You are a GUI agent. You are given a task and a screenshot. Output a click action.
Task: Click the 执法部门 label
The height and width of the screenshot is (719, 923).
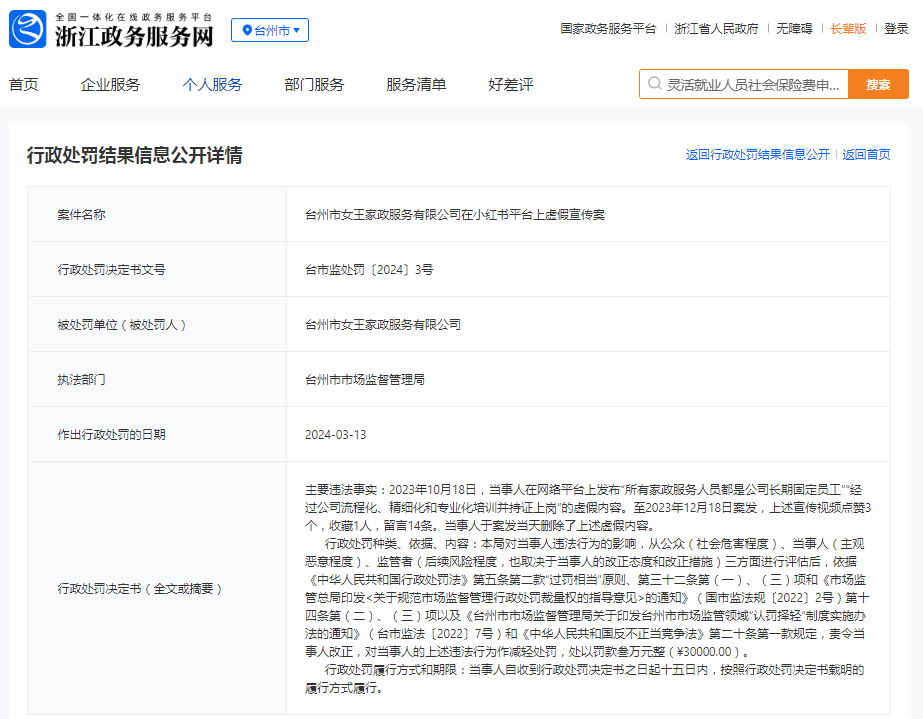pos(81,379)
